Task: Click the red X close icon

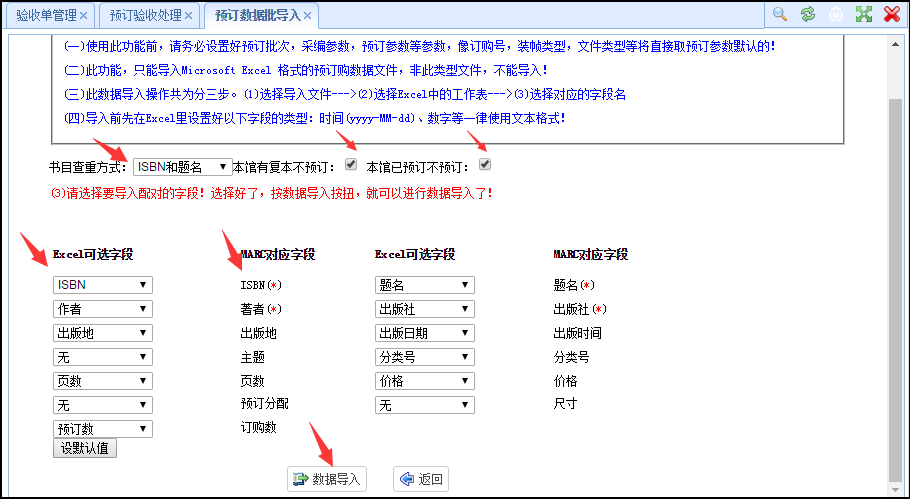Action: tap(892, 14)
